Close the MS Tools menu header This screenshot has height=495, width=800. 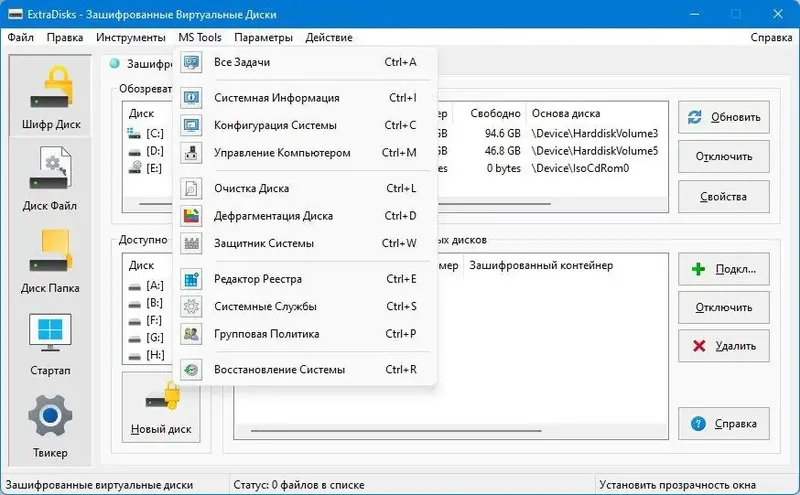tap(200, 37)
